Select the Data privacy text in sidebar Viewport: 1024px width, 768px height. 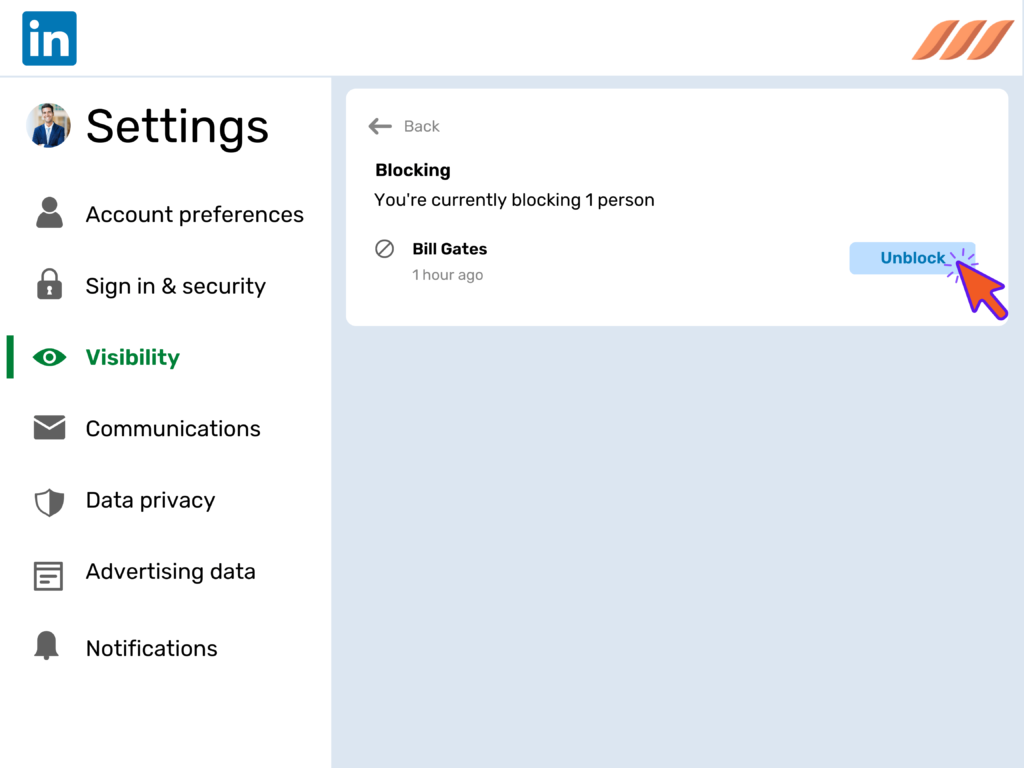150,500
